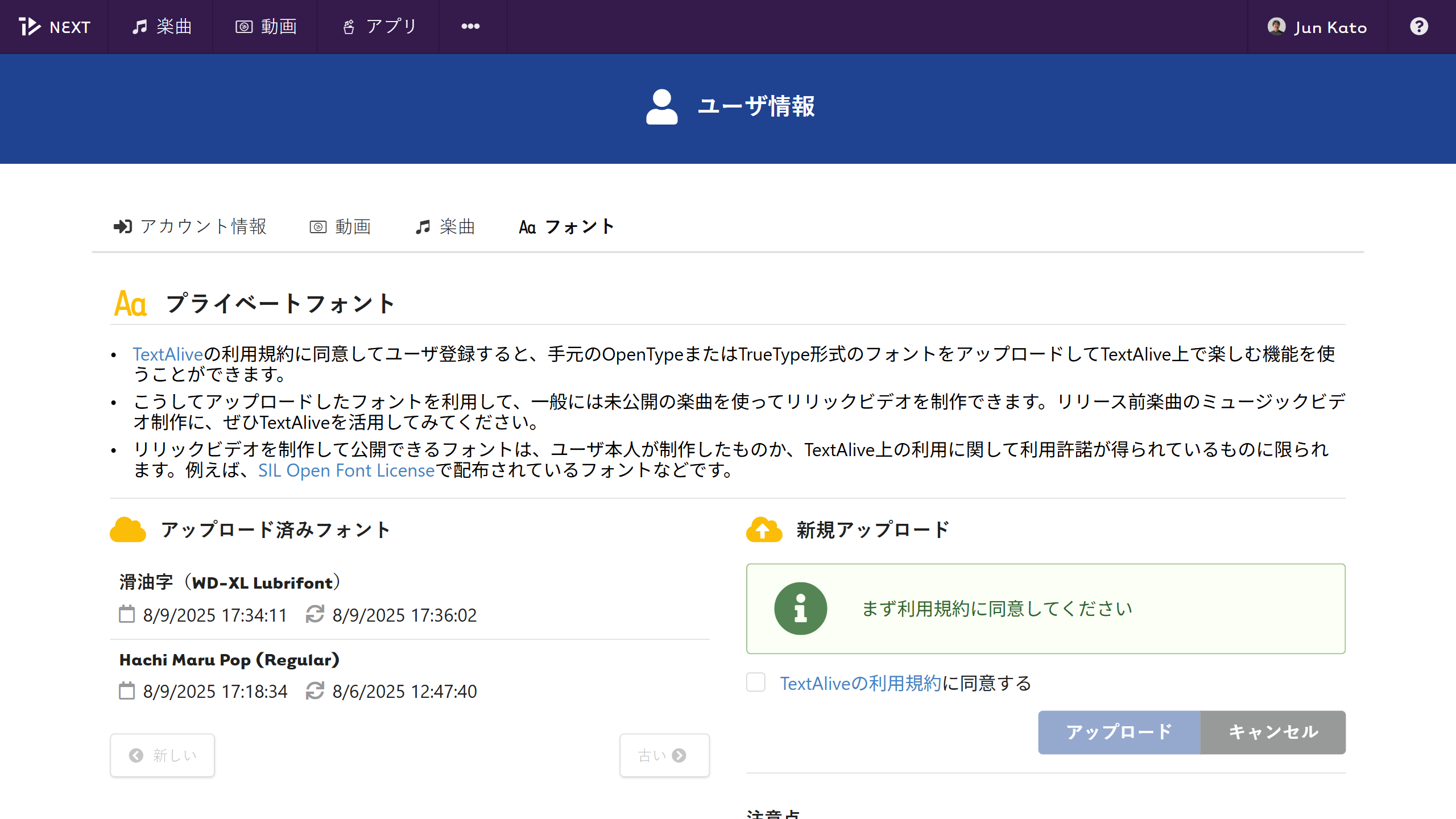Open 動画 in the top navigation bar

click(266, 26)
